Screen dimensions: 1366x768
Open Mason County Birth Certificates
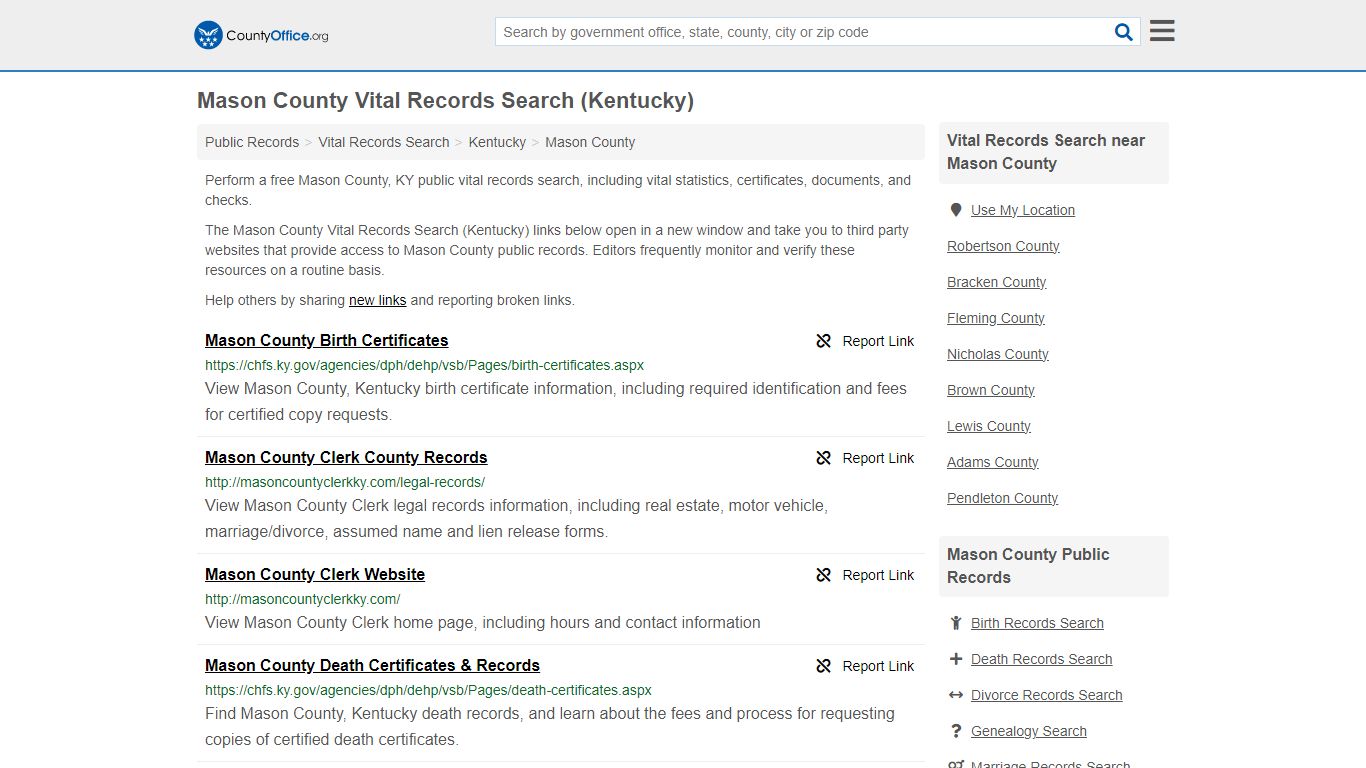click(327, 340)
